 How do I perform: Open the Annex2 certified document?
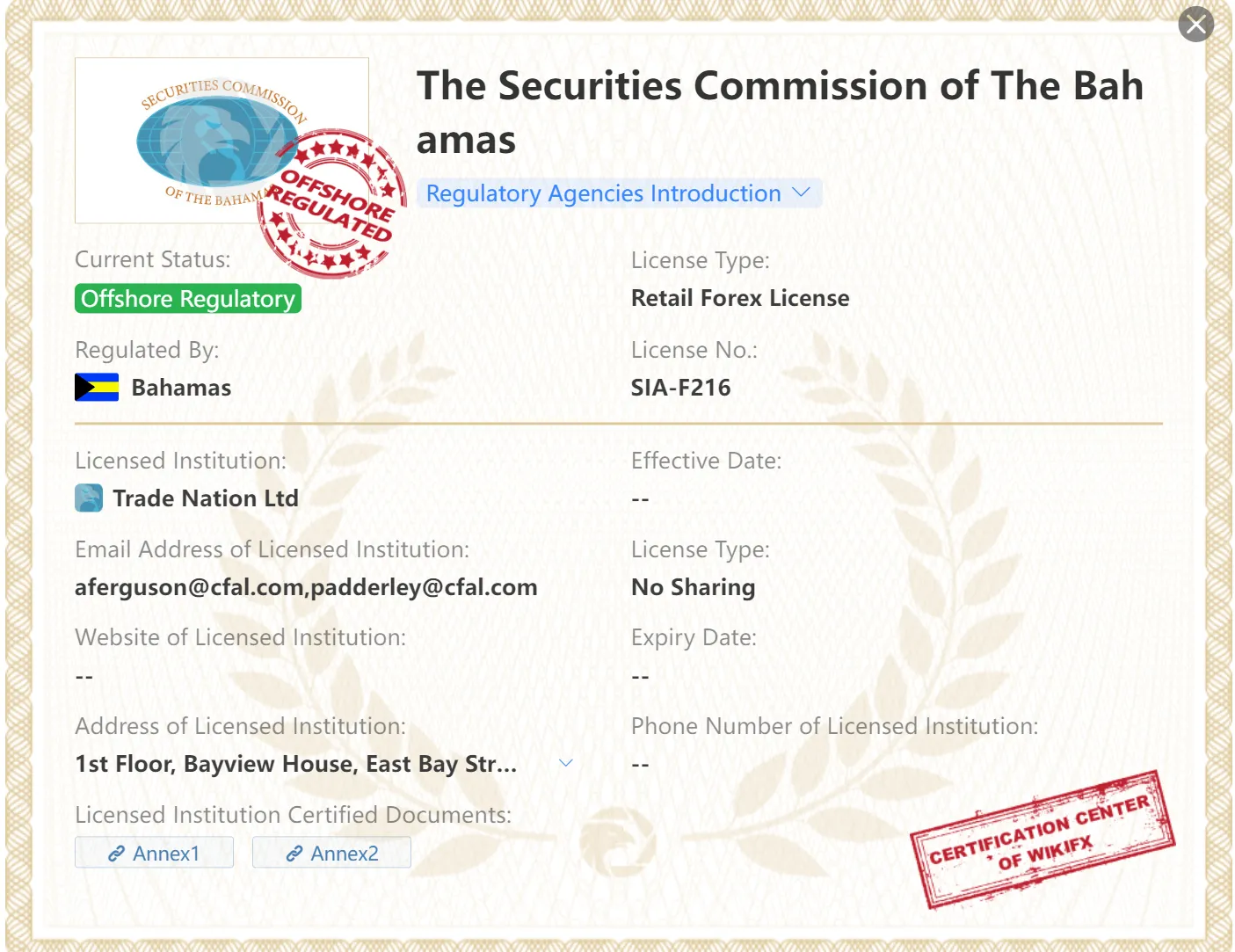click(331, 853)
